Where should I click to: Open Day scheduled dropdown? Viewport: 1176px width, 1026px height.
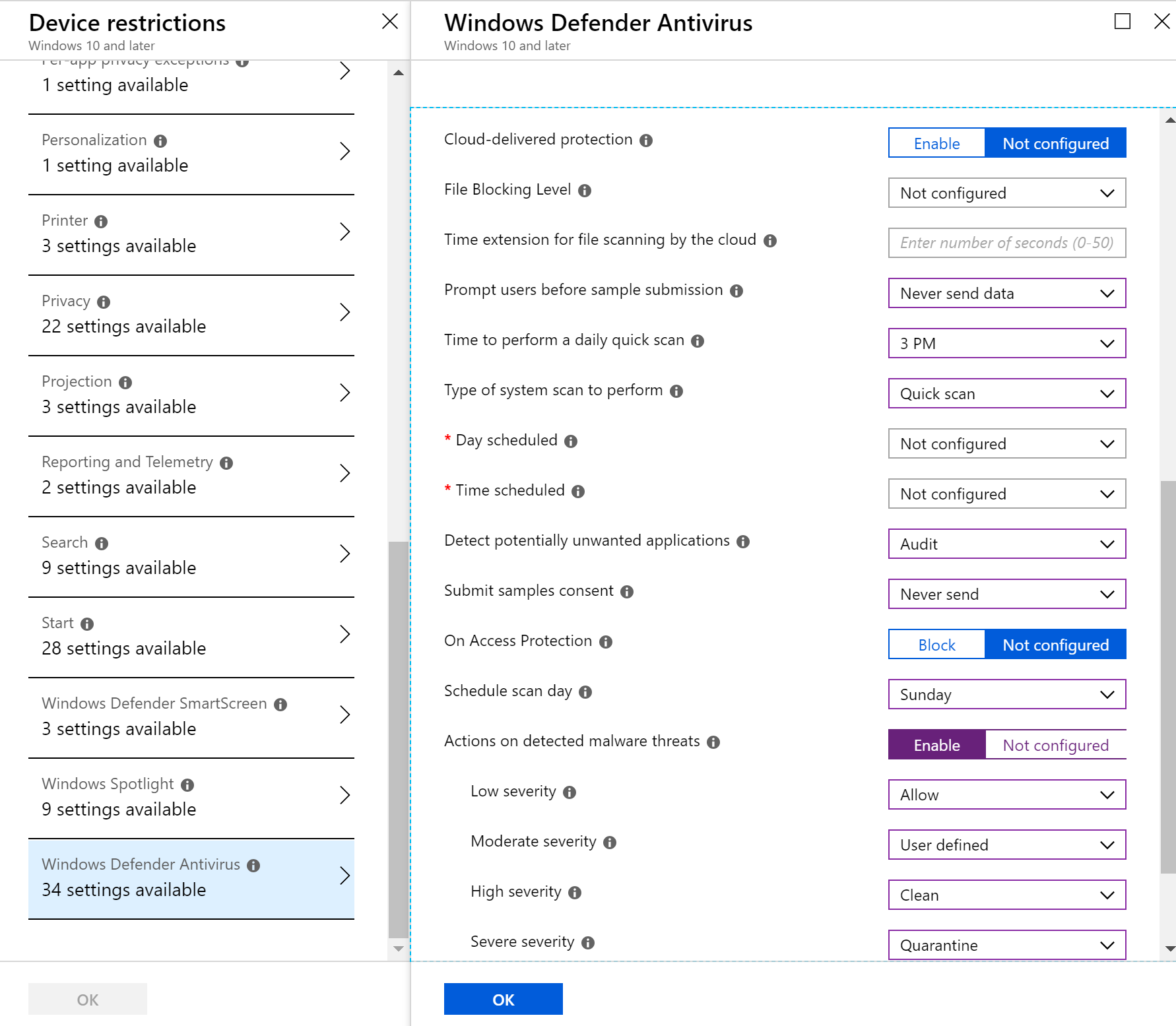1007,443
